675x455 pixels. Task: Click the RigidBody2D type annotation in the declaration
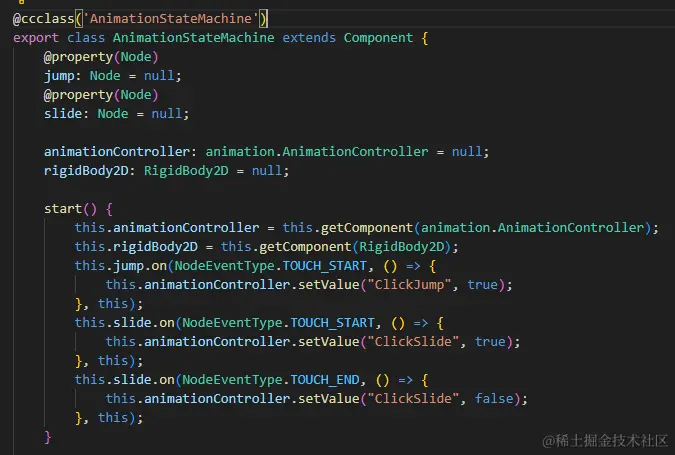point(186,171)
